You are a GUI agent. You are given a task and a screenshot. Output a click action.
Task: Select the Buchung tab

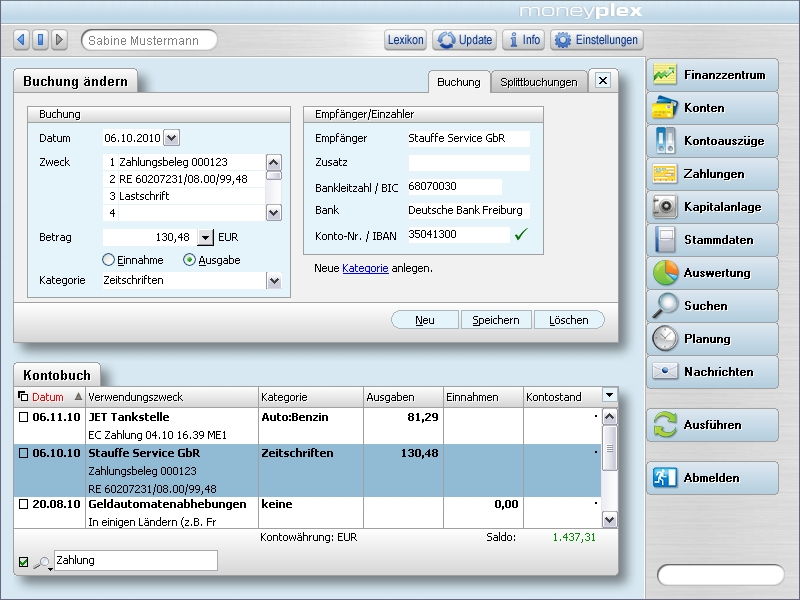tap(458, 82)
